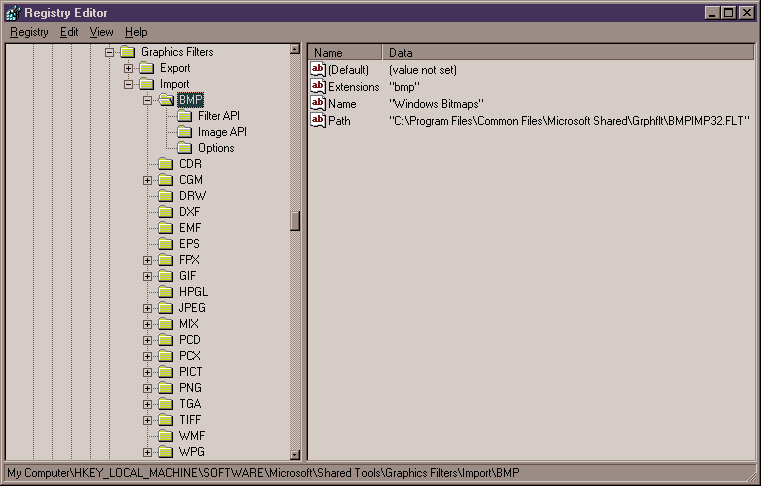
Task: Expand the JPEG key node
Action: tap(147, 308)
